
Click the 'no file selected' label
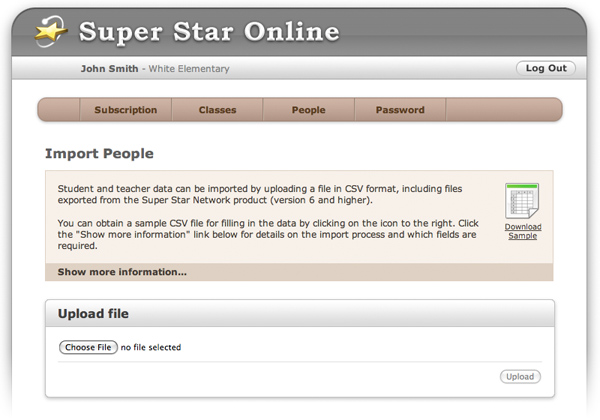pyautogui.click(x=151, y=347)
